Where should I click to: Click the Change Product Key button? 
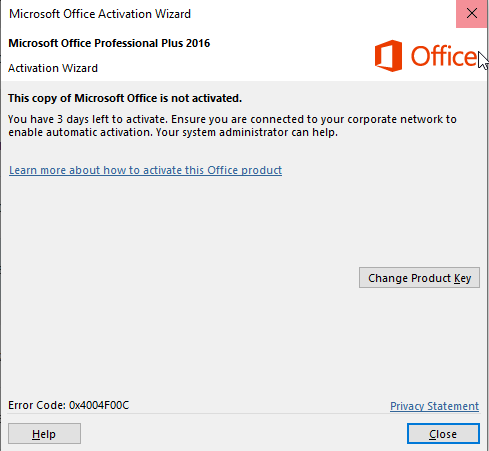419,278
